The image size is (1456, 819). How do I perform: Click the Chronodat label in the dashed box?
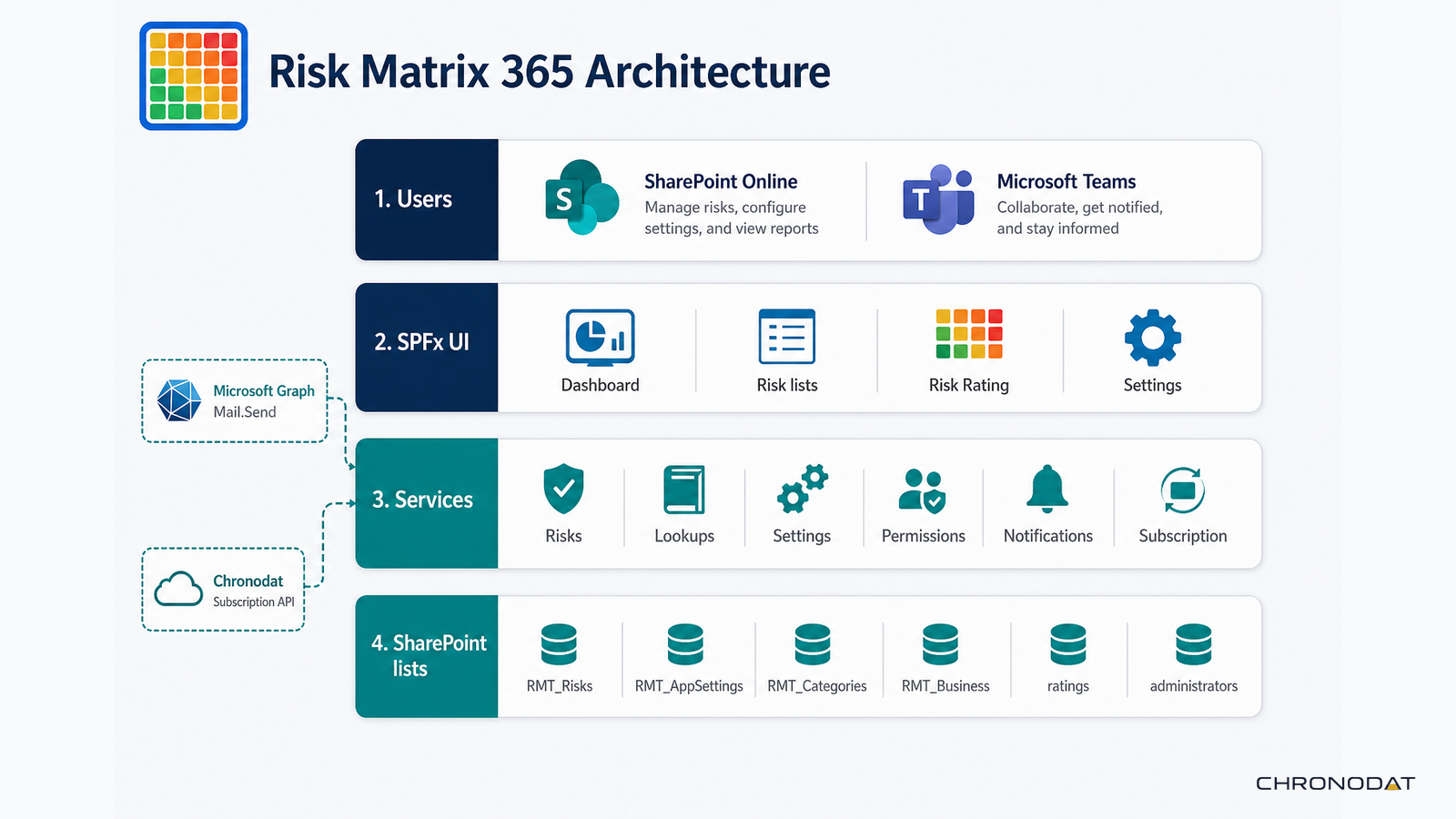[248, 581]
